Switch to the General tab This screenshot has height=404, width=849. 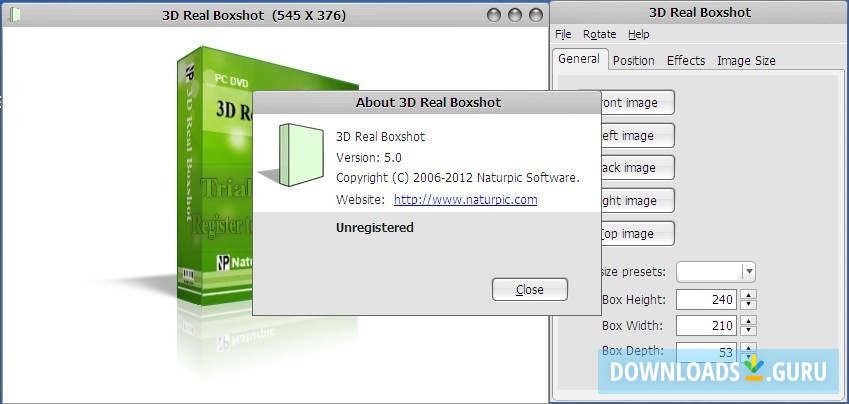579,59
